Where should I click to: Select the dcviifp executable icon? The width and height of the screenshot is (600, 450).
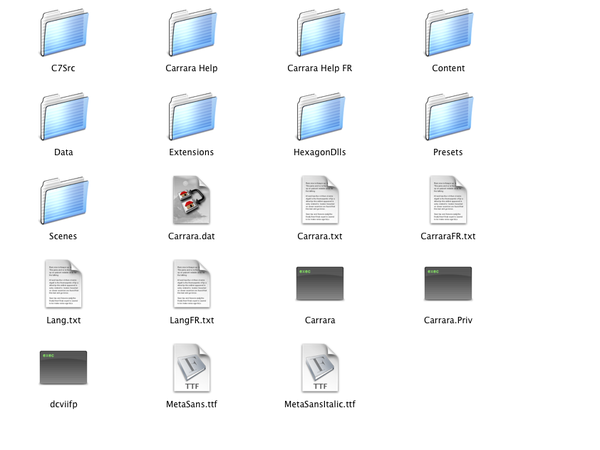[63, 367]
